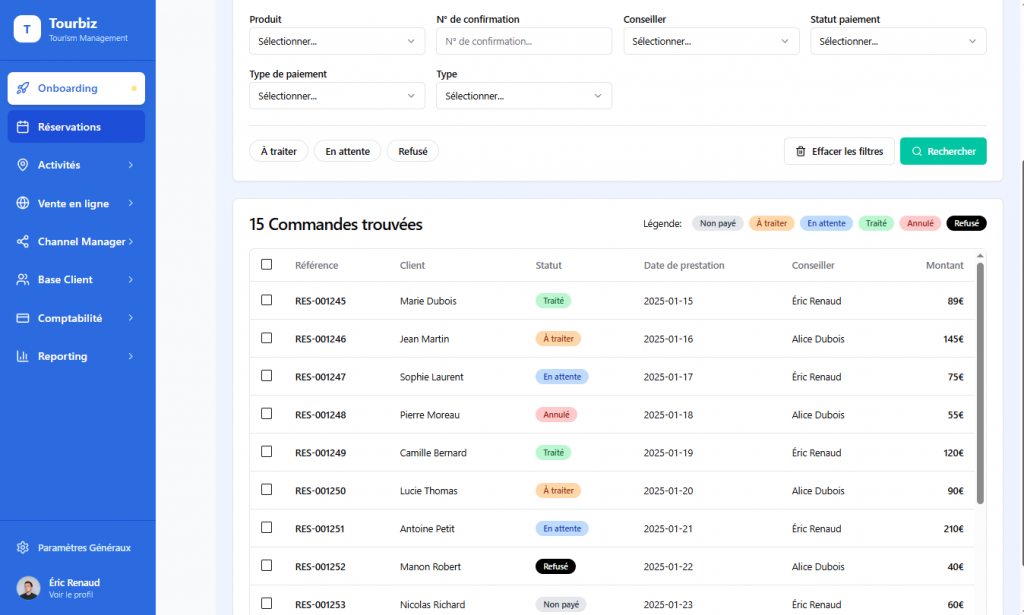Click the rocket icon beside Onboarding
Screen dimensions: 1024x615
23,88
